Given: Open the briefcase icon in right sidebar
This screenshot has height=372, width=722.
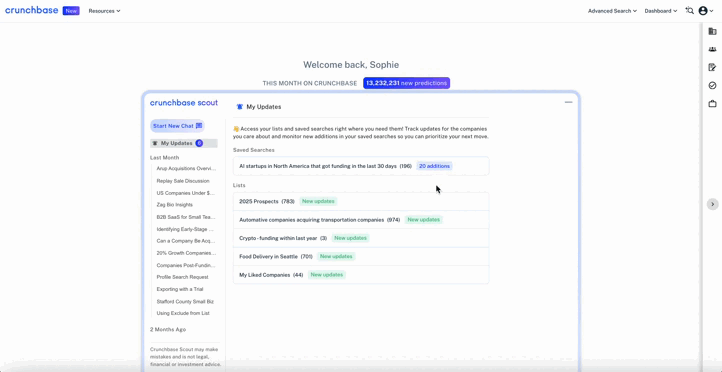Looking at the screenshot, I should pyautogui.click(x=712, y=104).
